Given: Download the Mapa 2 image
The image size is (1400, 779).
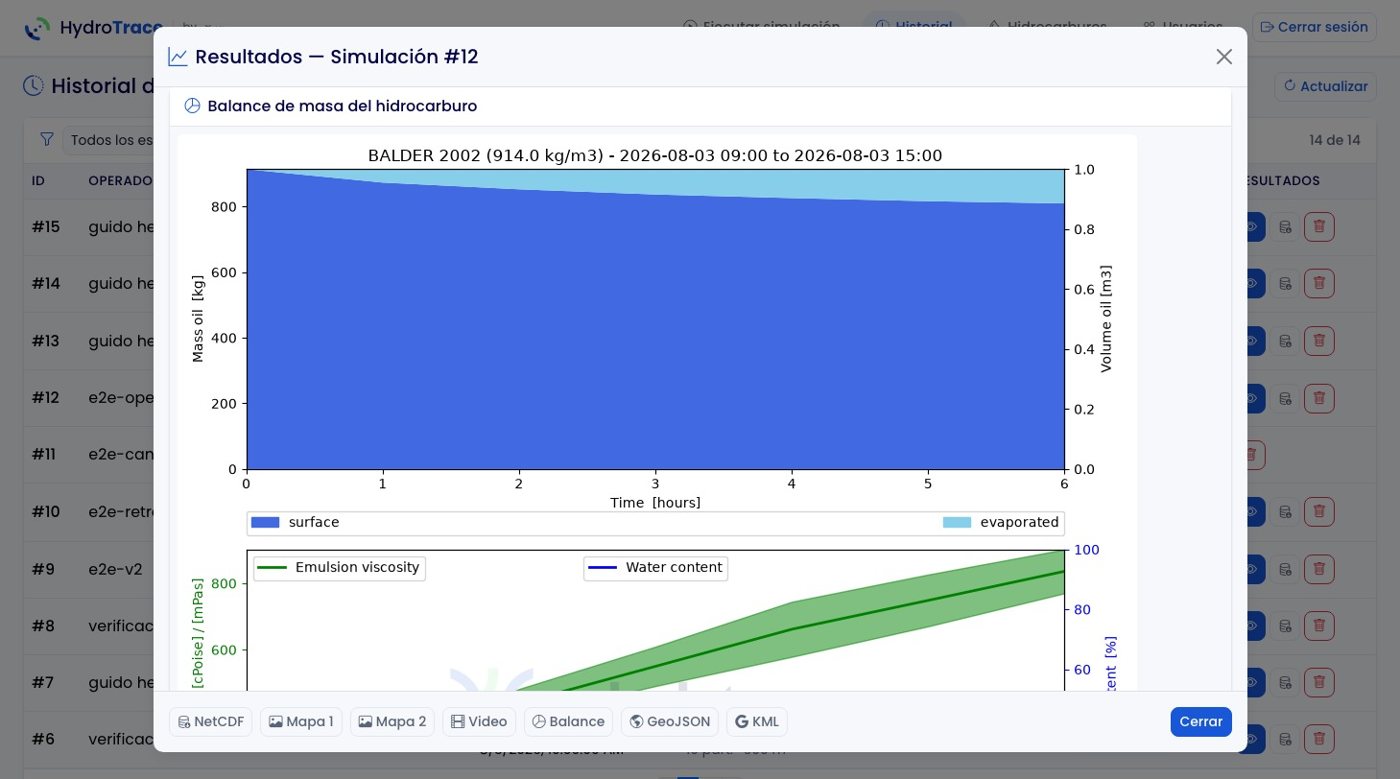Looking at the screenshot, I should click(x=392, y=722).
